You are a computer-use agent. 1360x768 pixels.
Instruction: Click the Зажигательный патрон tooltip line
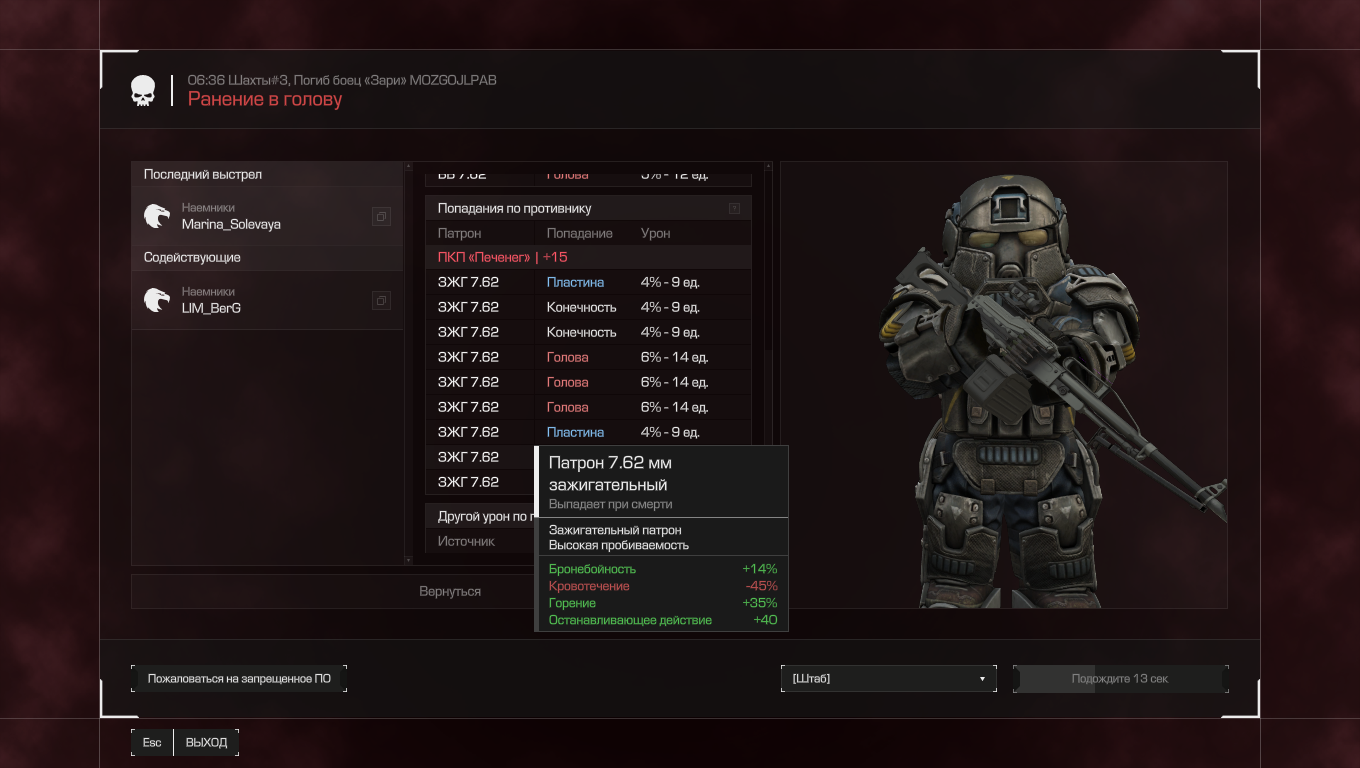click(615, 530)
